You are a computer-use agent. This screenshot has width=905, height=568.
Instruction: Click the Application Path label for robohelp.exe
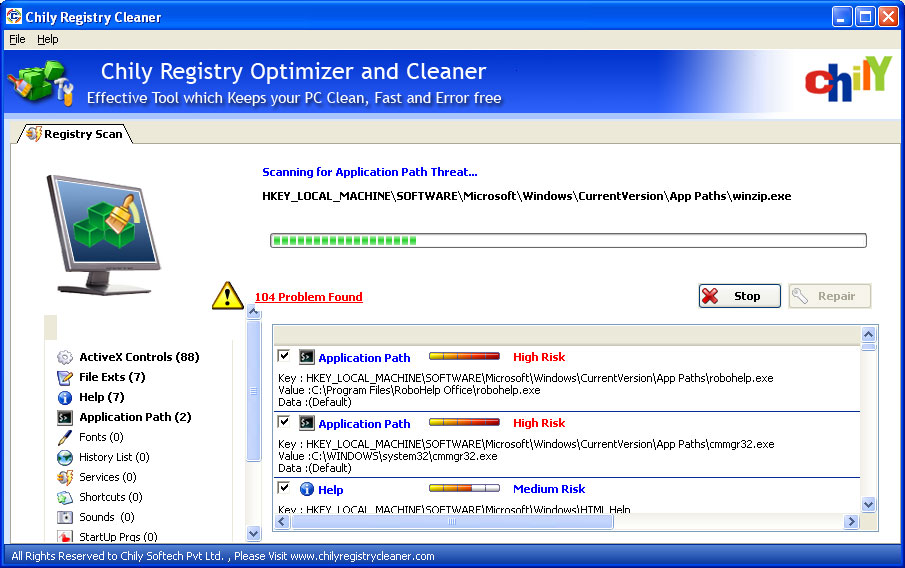364,358
